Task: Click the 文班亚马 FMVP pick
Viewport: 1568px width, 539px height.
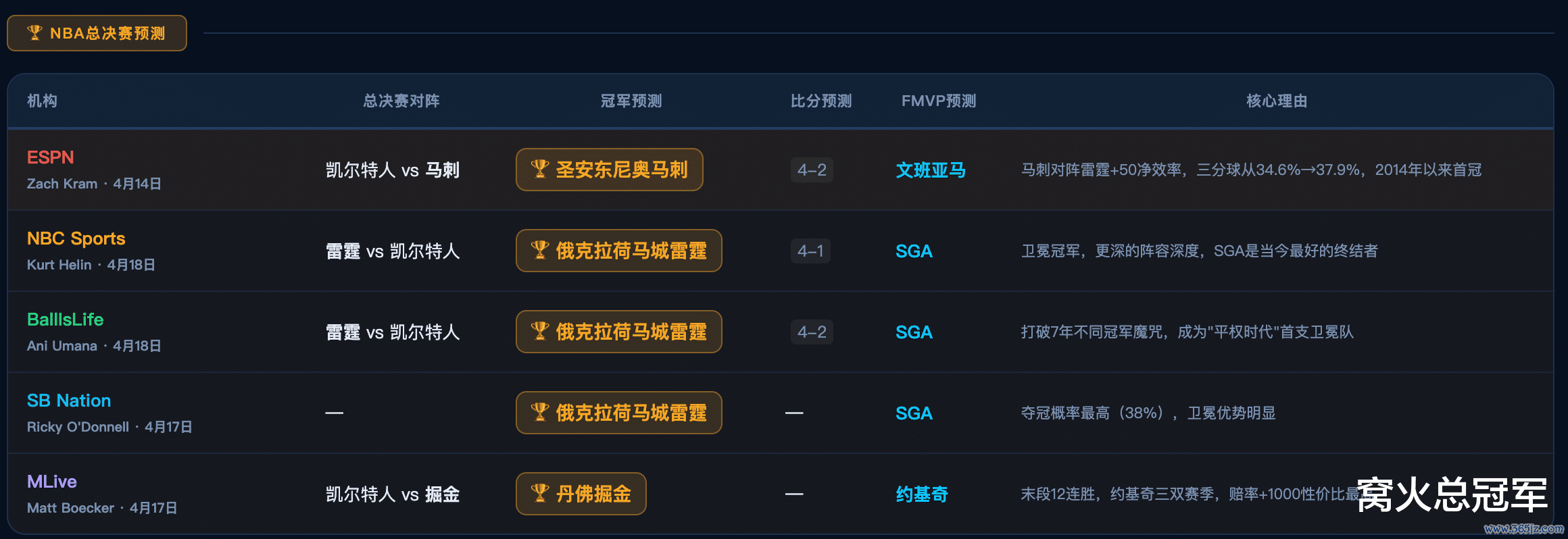Action: coord(931,170)
